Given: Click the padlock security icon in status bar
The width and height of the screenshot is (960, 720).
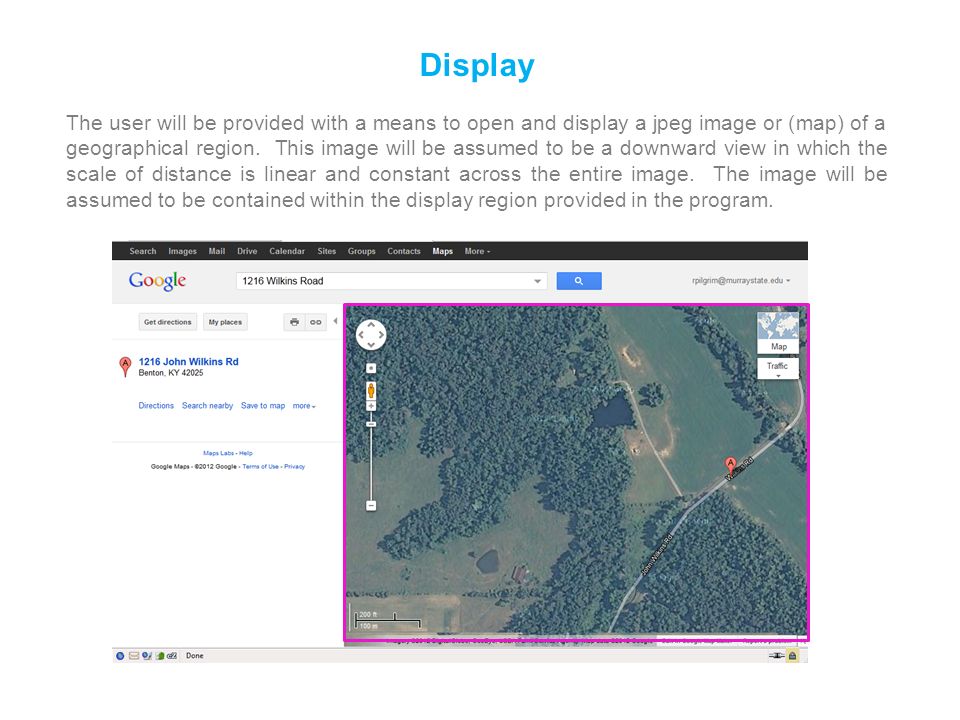Looking at the screenshot, I should (792, 656).
